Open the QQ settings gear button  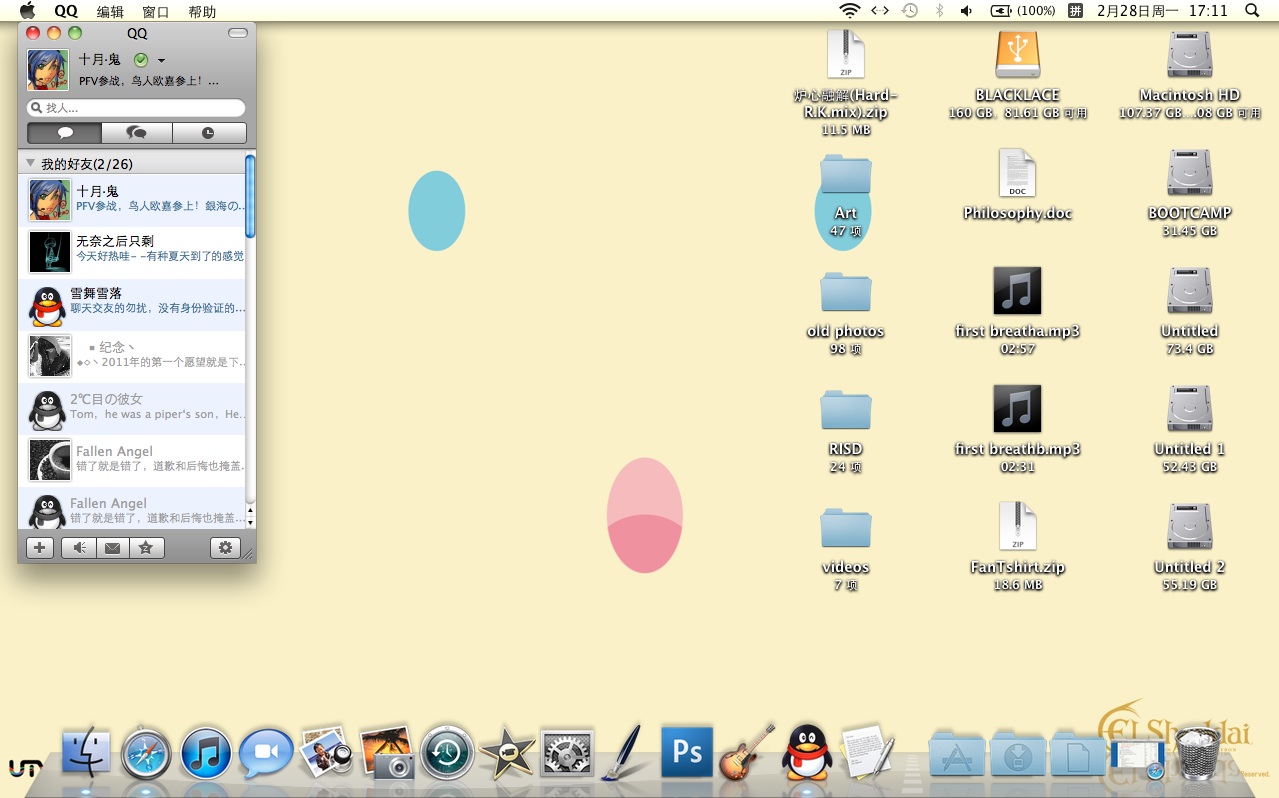(225, 548)
